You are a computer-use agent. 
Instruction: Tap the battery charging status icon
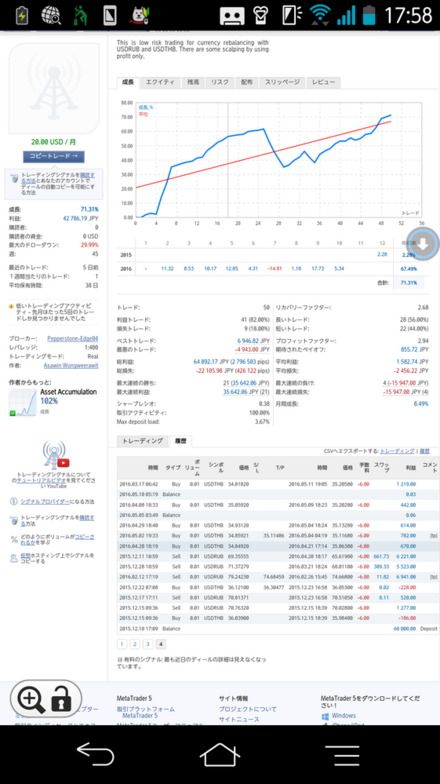[22, 15]
